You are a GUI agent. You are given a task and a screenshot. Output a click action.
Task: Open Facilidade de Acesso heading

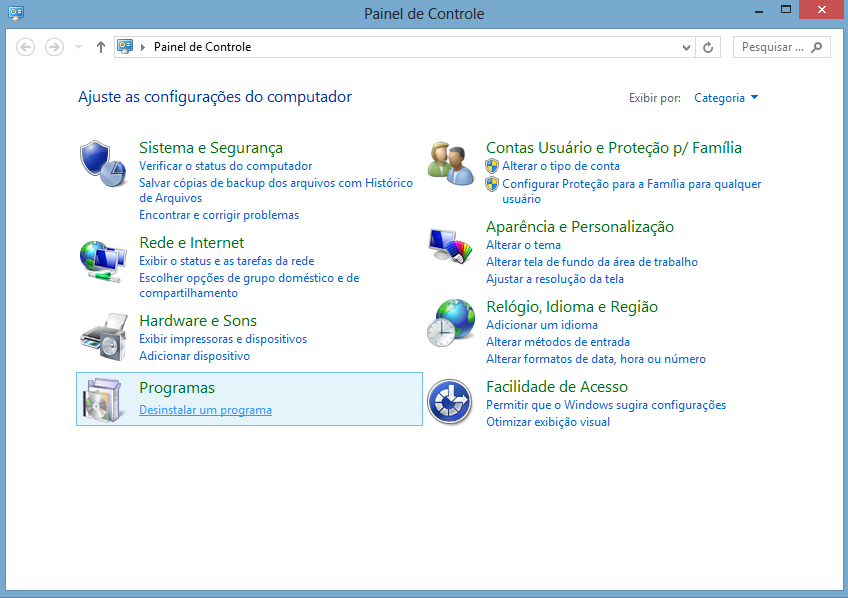[x=557, y=387]
